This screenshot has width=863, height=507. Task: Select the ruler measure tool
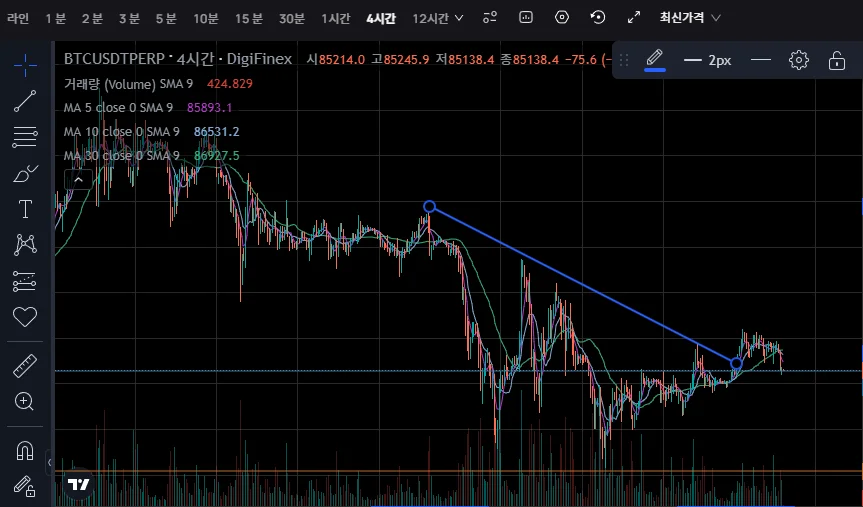[25, 366]
